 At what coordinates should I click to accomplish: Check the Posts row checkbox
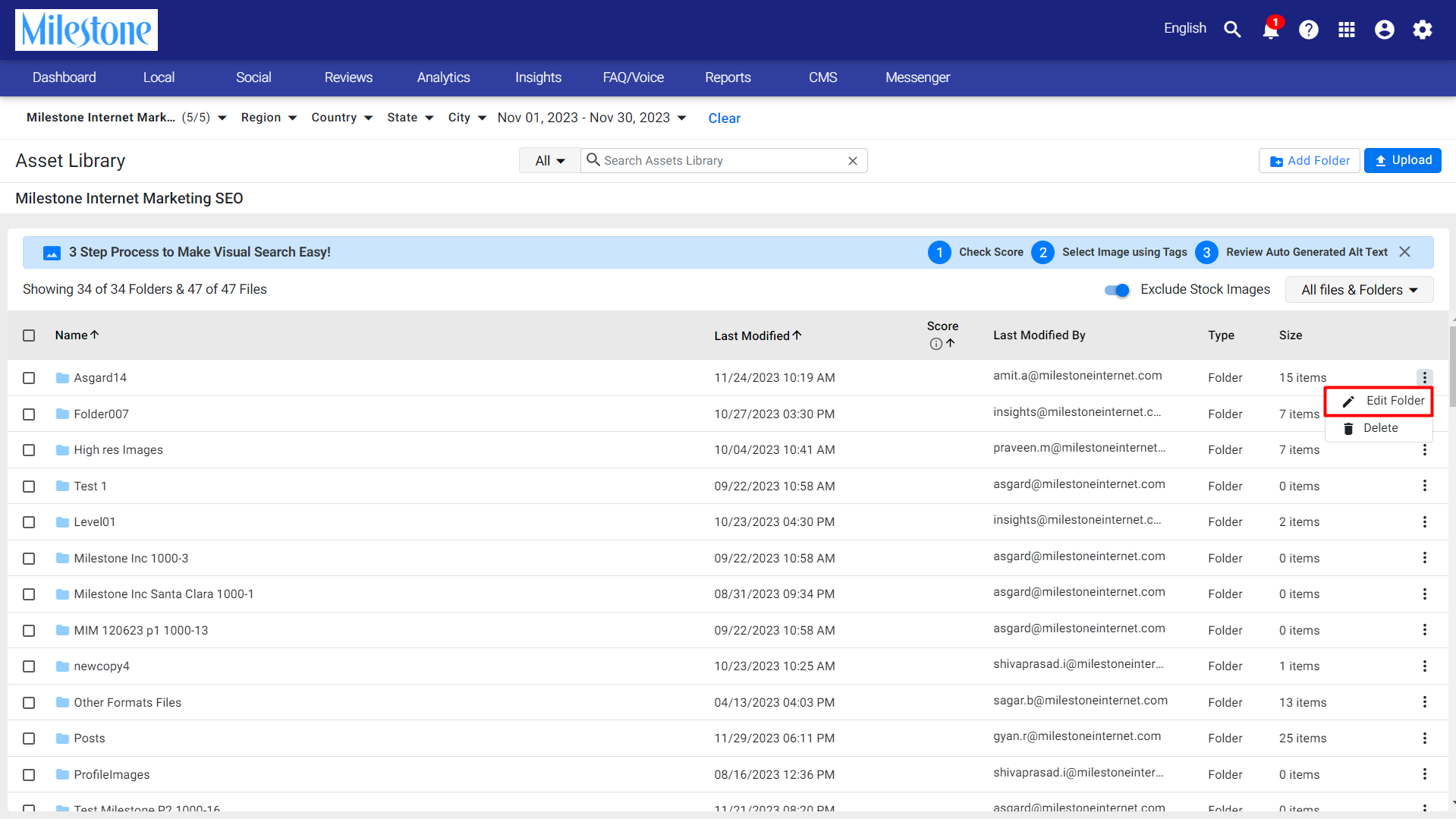point(29,739)
